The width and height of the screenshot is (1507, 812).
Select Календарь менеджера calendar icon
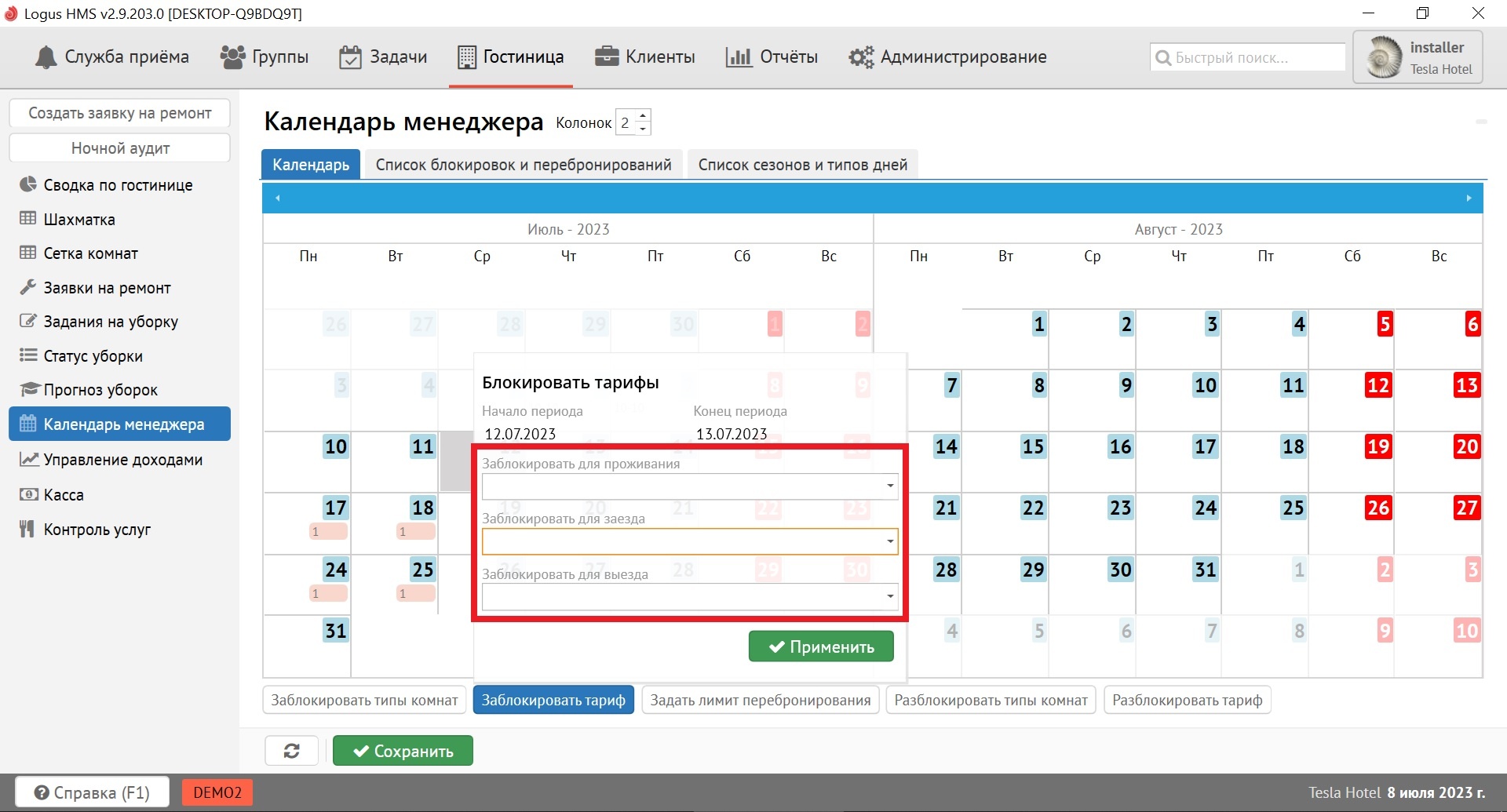28,424
